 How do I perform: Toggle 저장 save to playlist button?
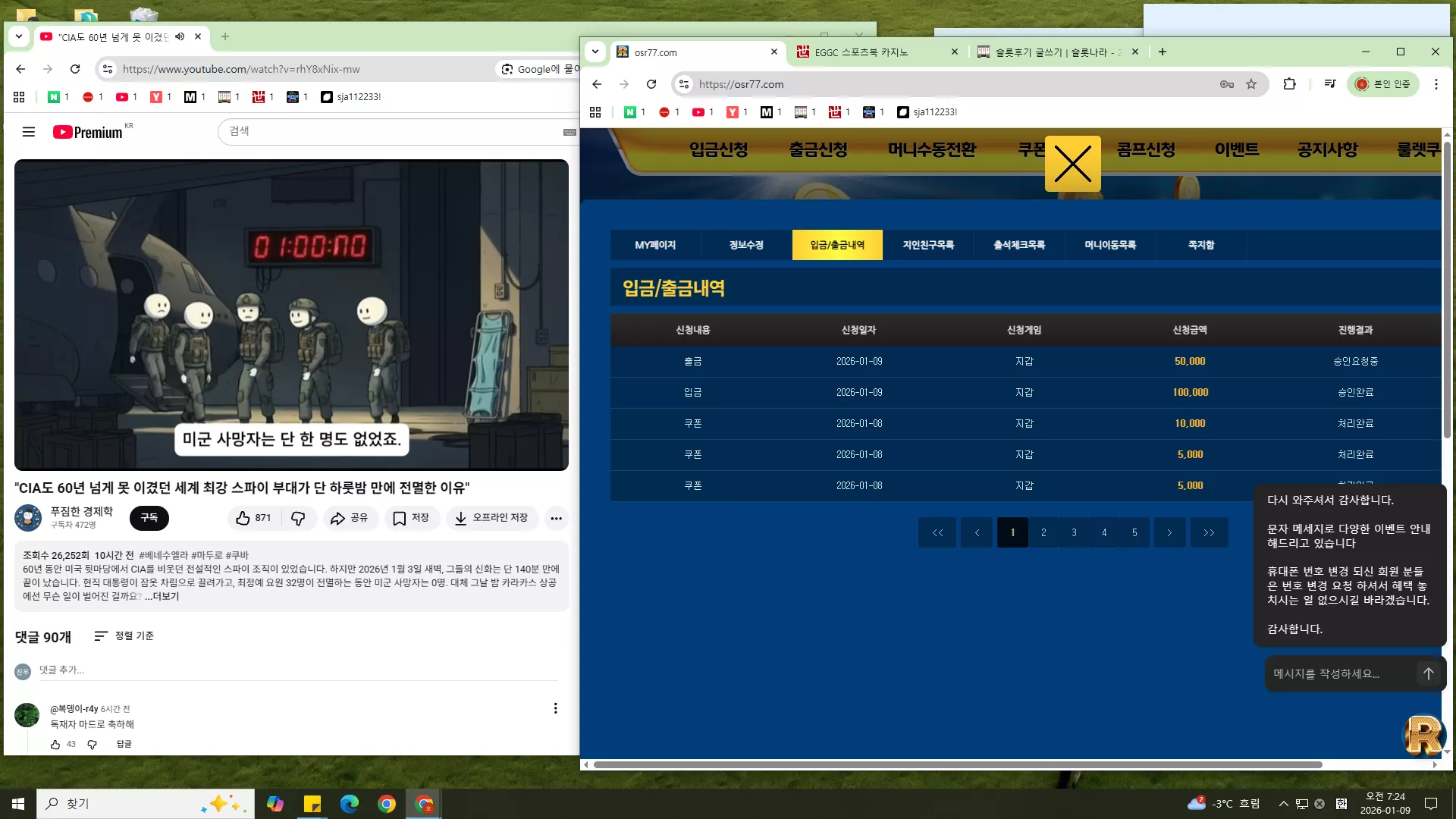[x=412, y=518]
